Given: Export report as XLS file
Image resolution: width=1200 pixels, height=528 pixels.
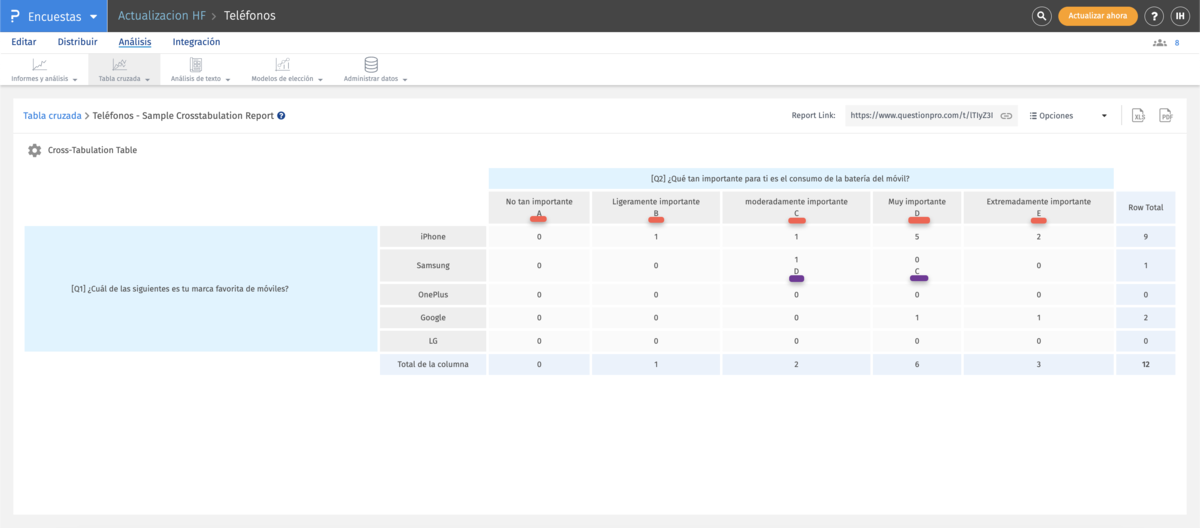Looking at the screenshot, I should pos(1138,116).
